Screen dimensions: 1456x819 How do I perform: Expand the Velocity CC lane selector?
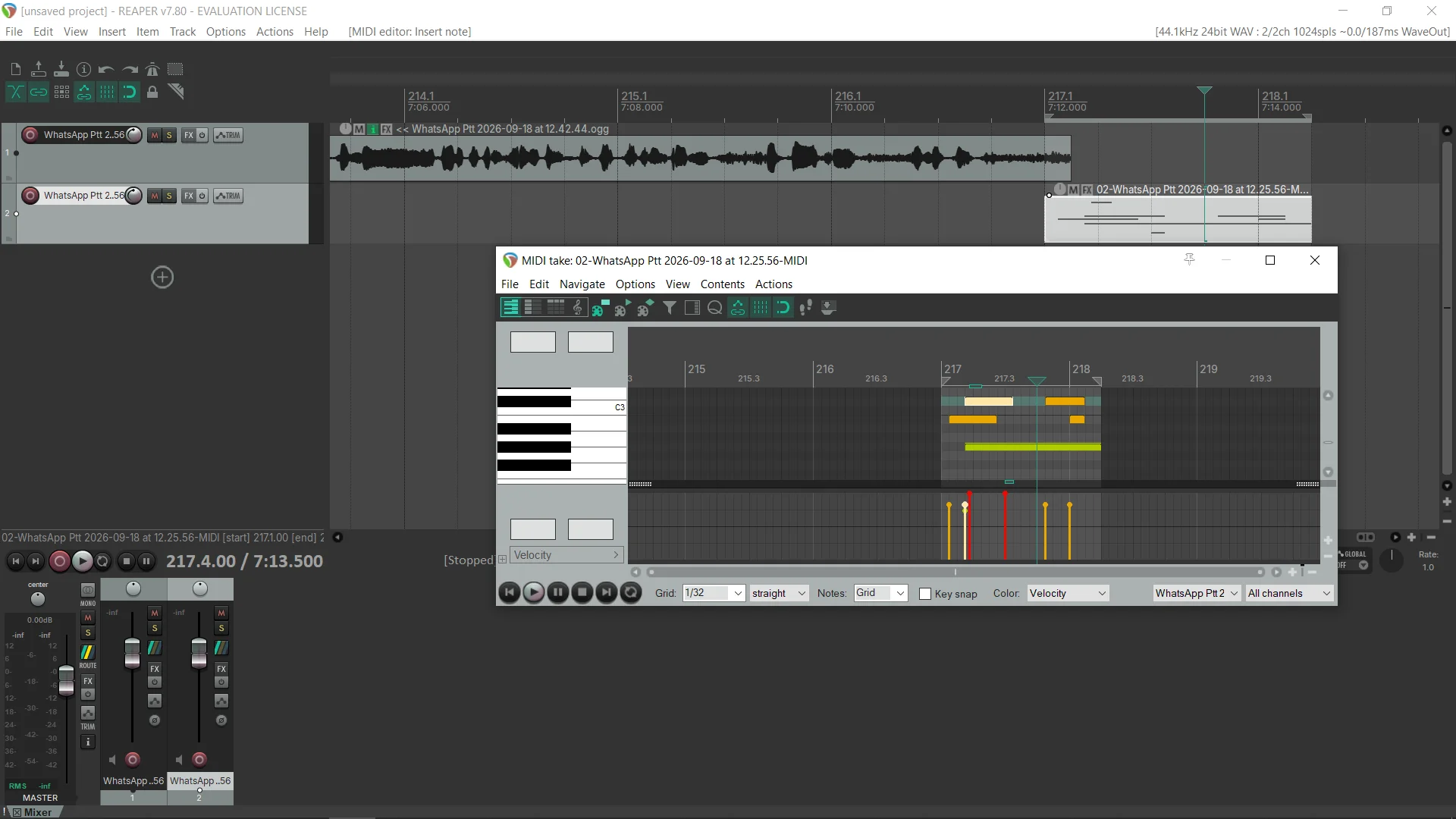(566, 555)
